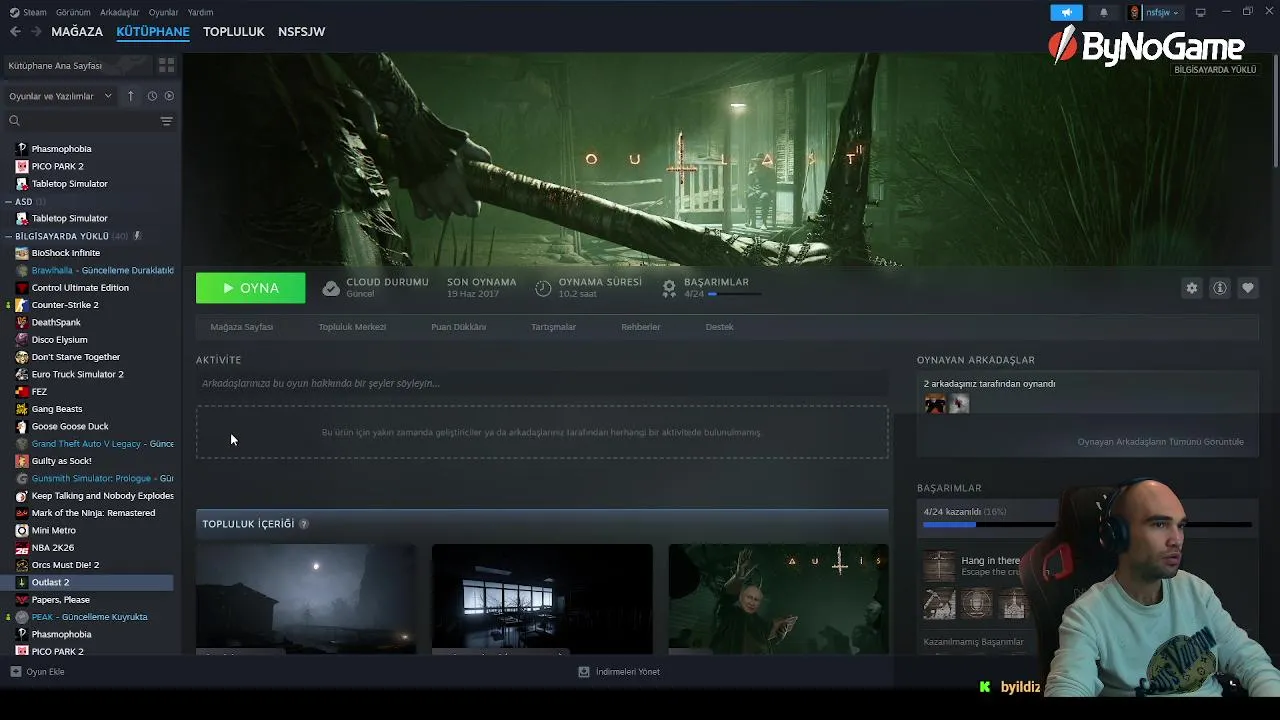Select Don't Starve Together in library
Screen dimensions: 1280x720
(x=75, y=357)
